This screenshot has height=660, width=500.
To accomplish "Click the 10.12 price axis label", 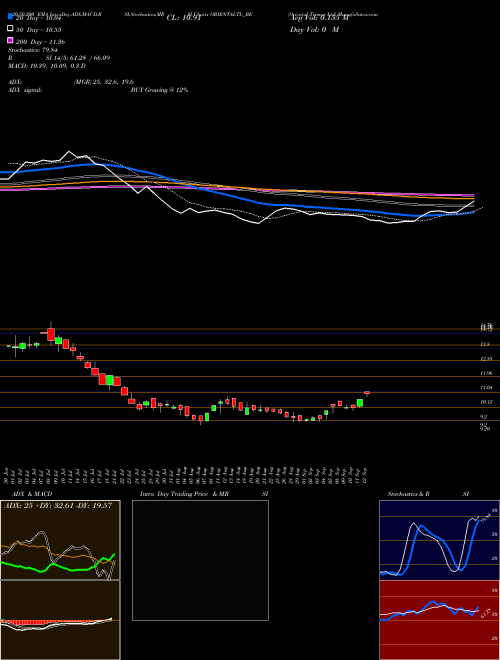I will [486, 402].
